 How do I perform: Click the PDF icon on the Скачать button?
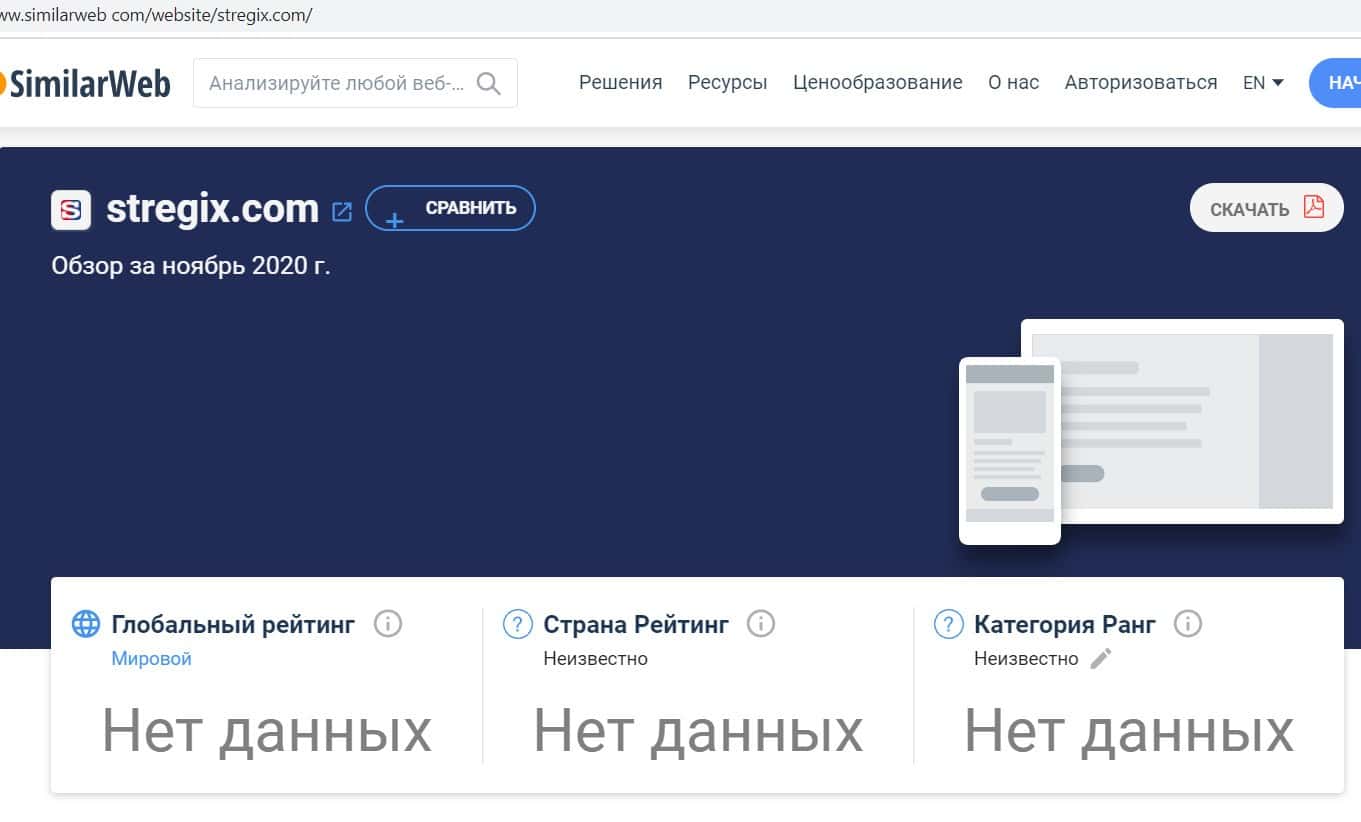pyautogui.click(x=1313, y=207)
